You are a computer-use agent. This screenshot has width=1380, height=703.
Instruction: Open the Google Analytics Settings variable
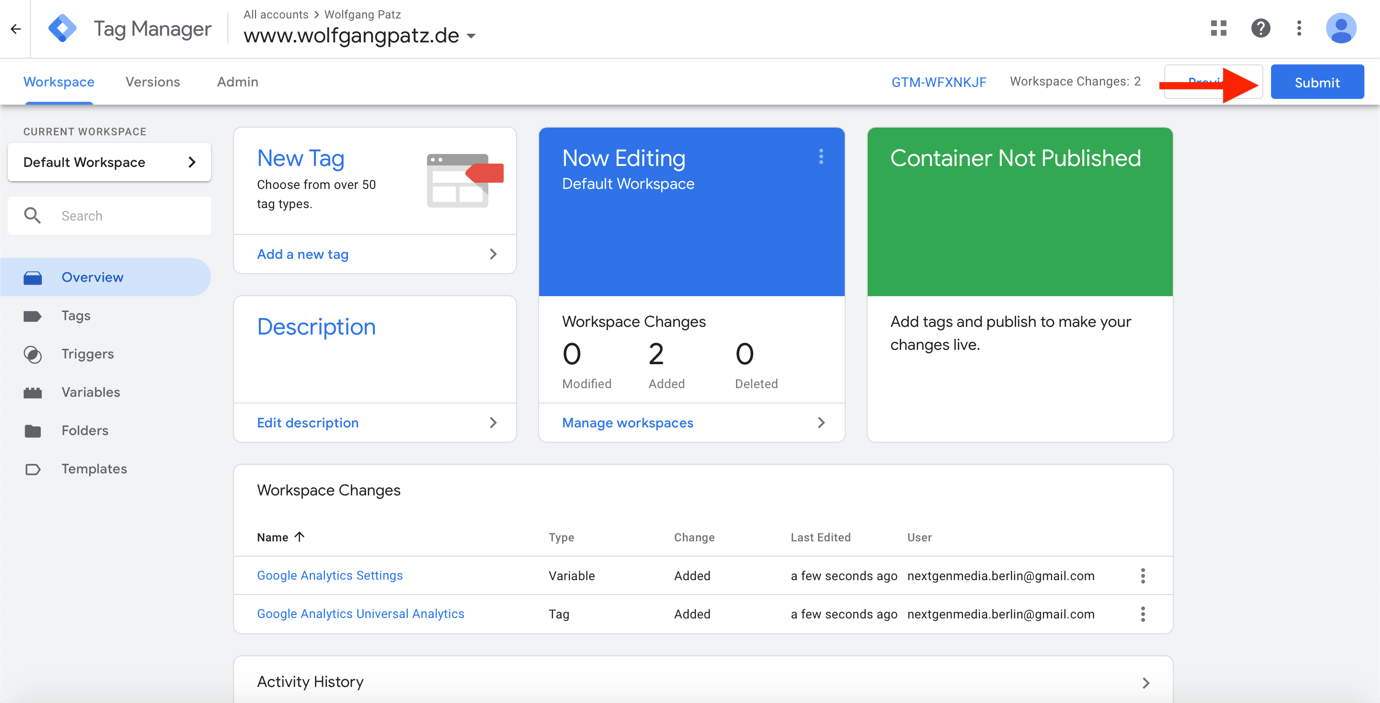pos(330,576)
